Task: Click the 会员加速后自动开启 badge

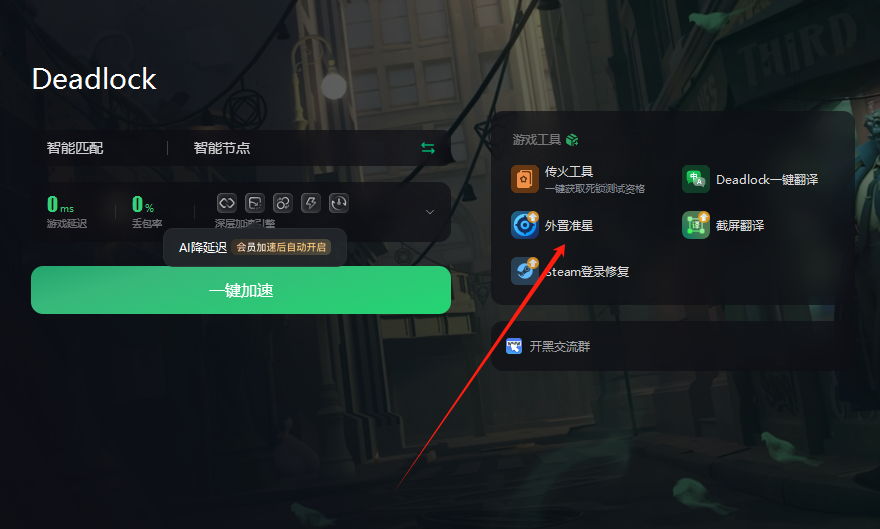Action: pos(281,247)
